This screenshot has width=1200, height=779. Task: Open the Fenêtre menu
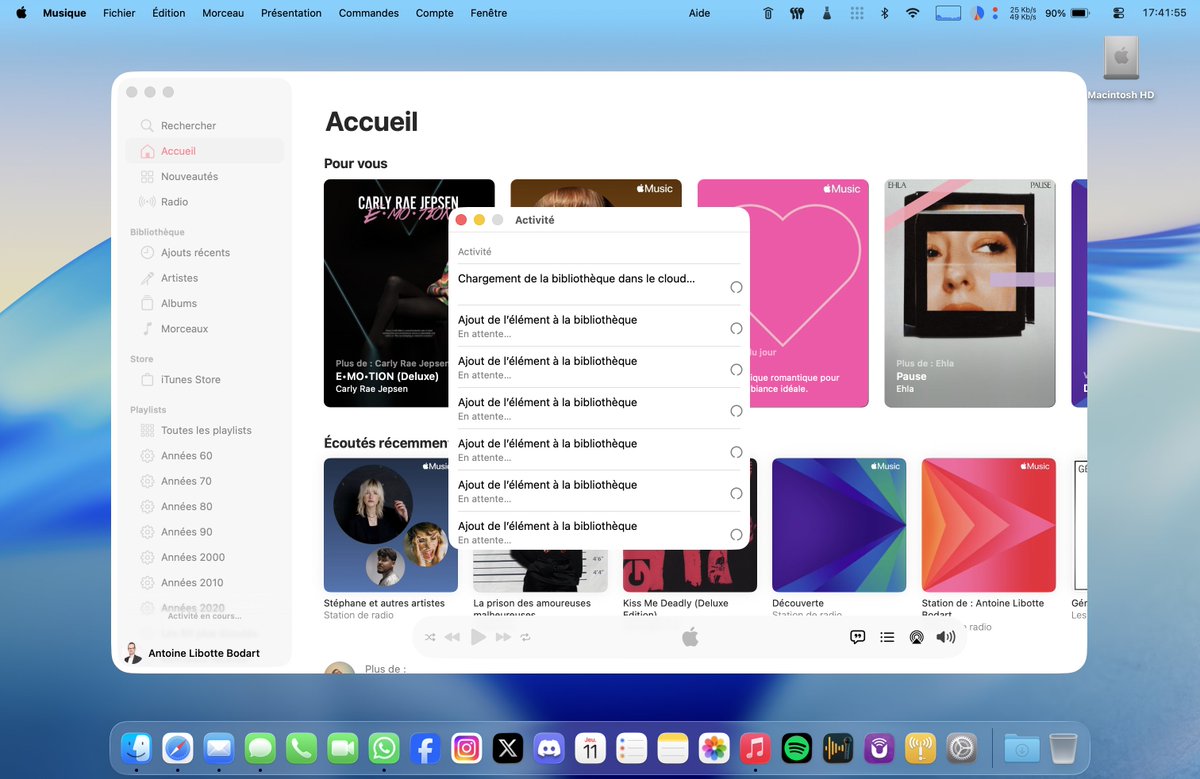[488, 13]
